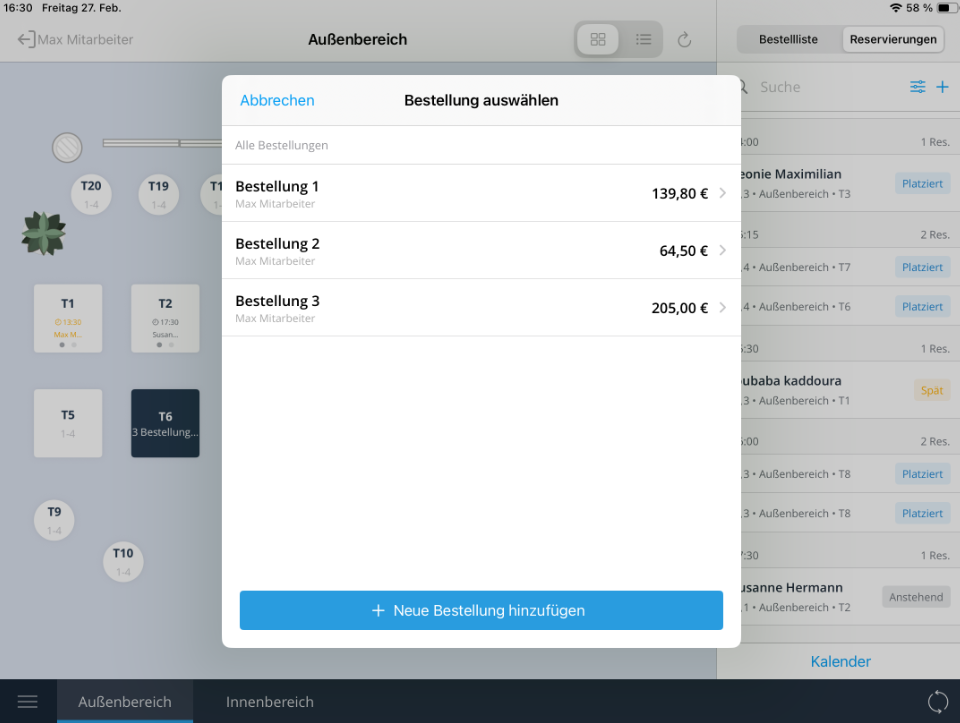Tap the Spät status badge for T1

(x=931, y=390)
